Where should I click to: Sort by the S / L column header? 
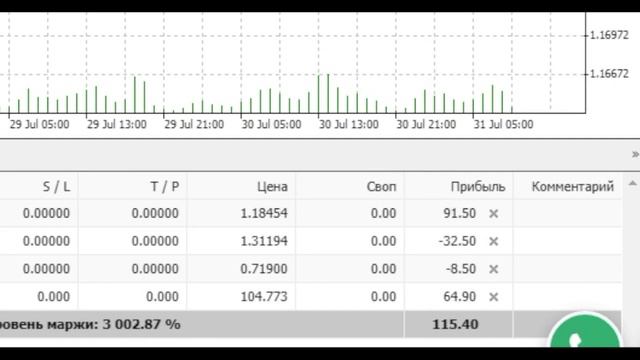[56, 187]
